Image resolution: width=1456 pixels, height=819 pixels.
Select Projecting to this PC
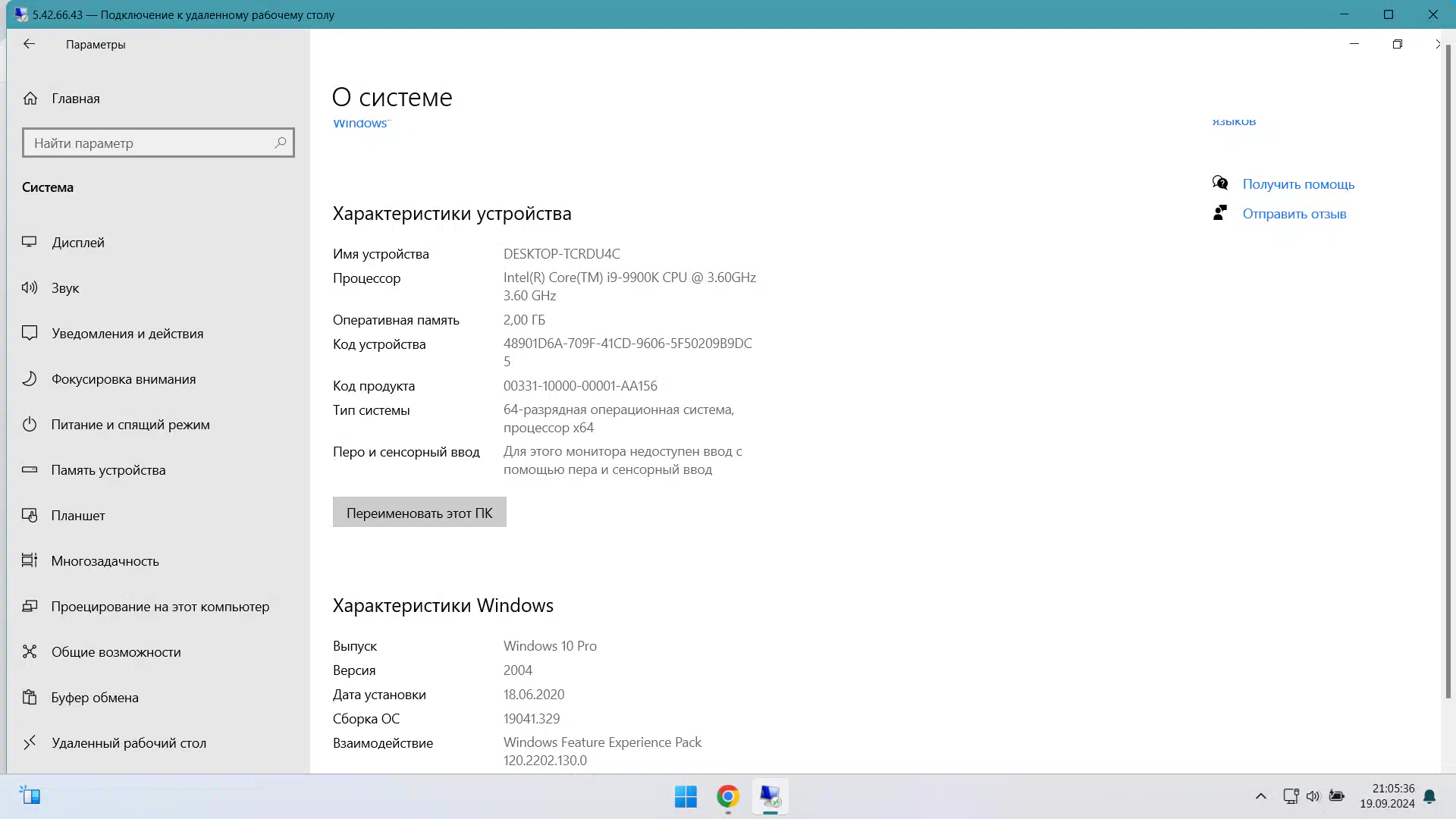160,607
